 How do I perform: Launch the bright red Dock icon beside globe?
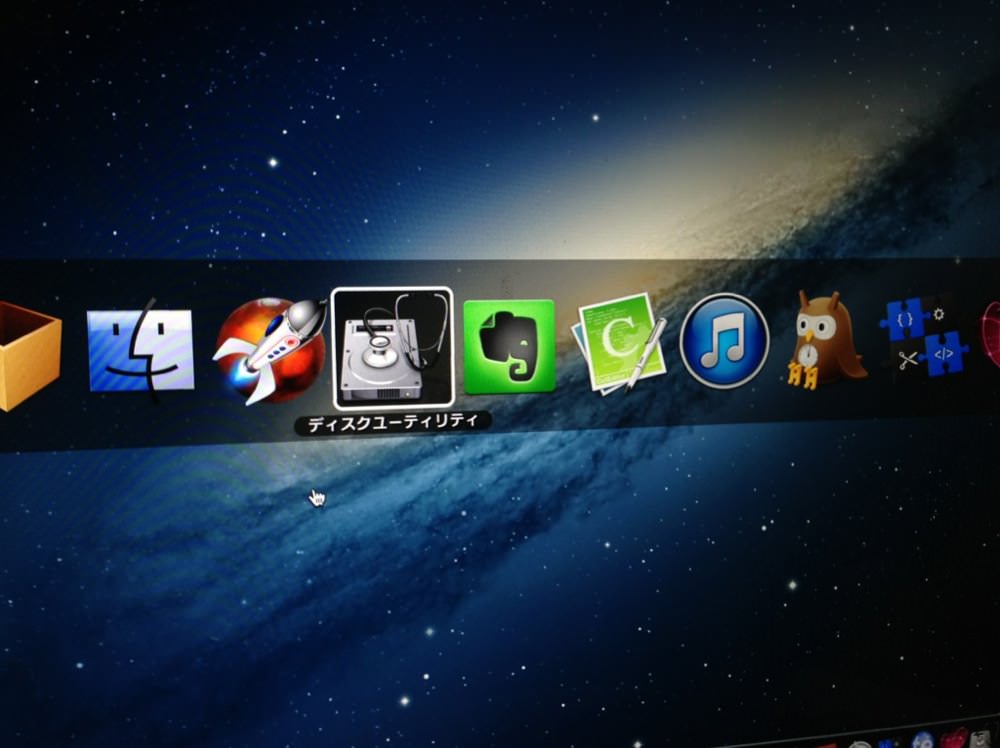click(954, 738)
